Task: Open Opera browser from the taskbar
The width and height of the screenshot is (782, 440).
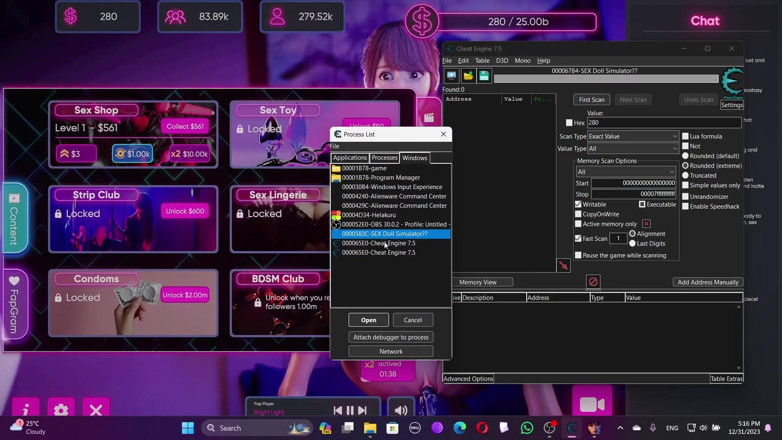Action: pos(482,428)
